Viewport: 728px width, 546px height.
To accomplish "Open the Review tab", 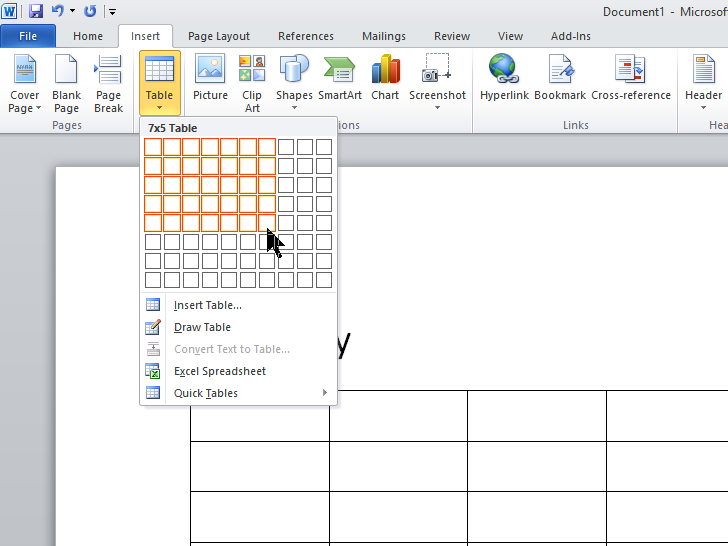I will (x=452, y=36).
